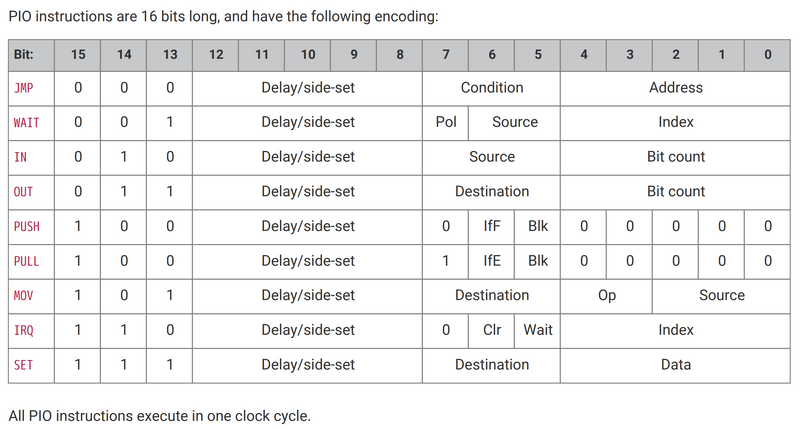This screenshot has width=800, height=429.
Task: Click the IfF cell in PUSH row
Action: coord(491,226)
